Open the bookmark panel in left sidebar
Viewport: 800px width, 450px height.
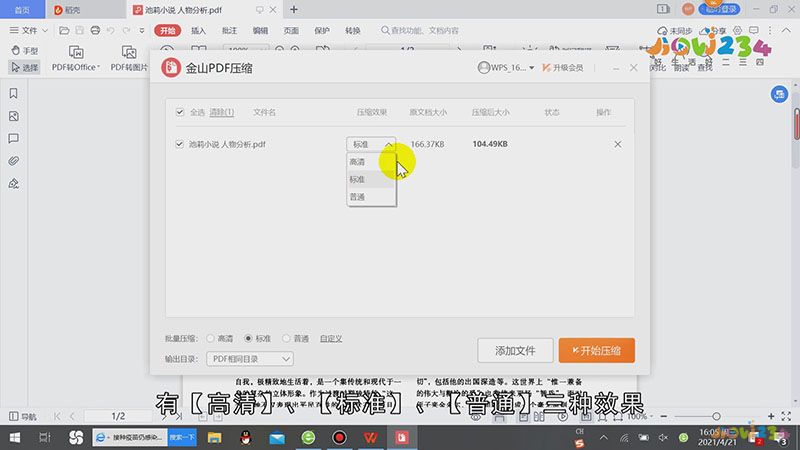point(14,93)
